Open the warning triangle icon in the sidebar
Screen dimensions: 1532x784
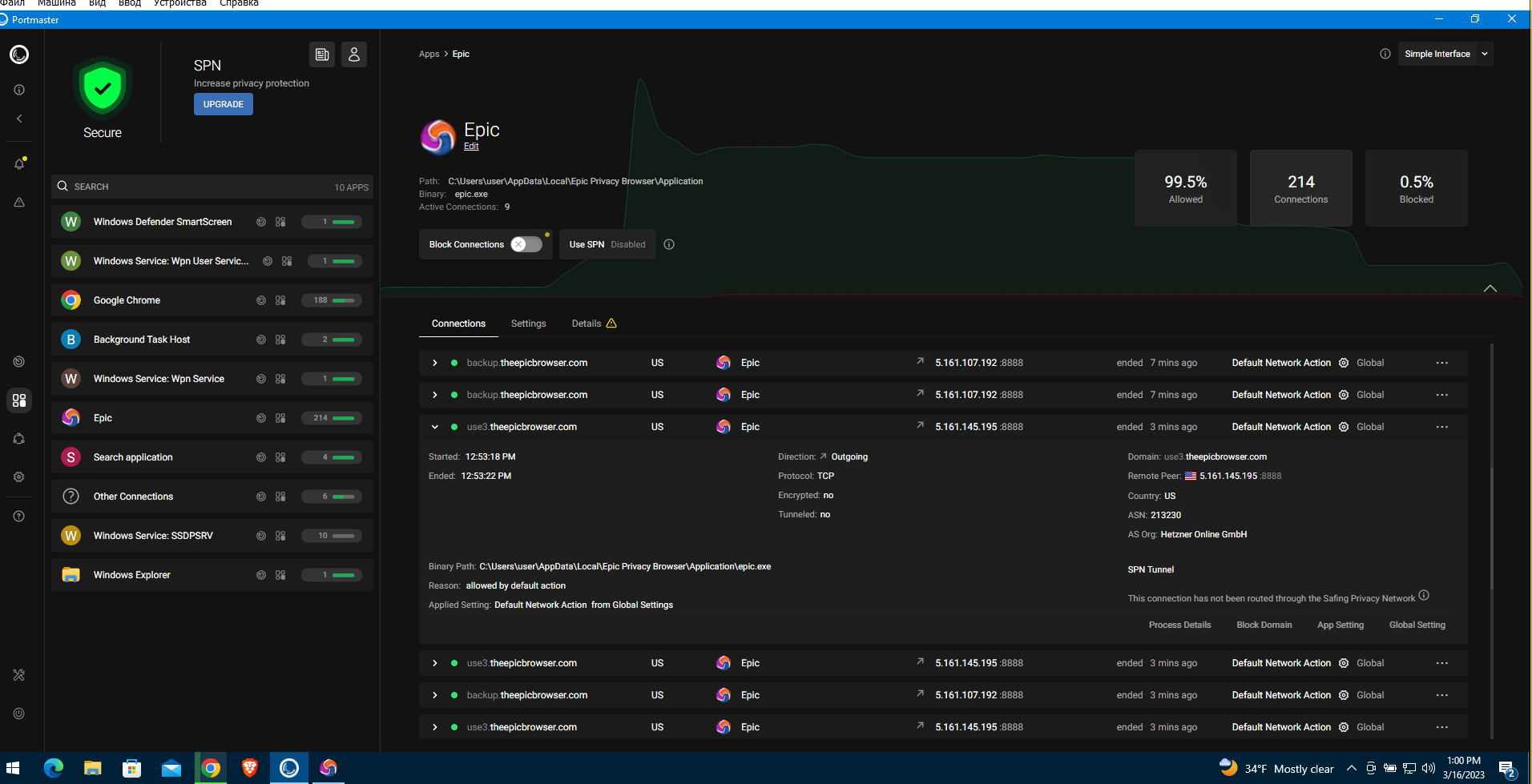(19, 203)
